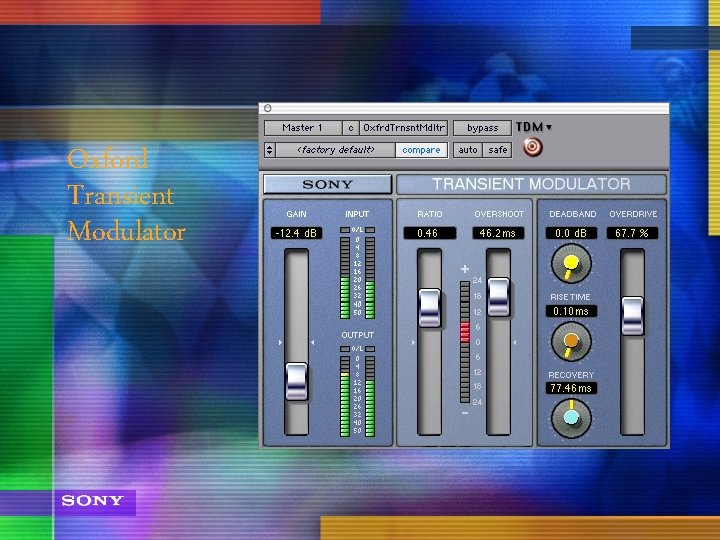Click the preset up/down stepper arrows
The image size is (720, 540).
pyautogui.click(x=270, y=150)
